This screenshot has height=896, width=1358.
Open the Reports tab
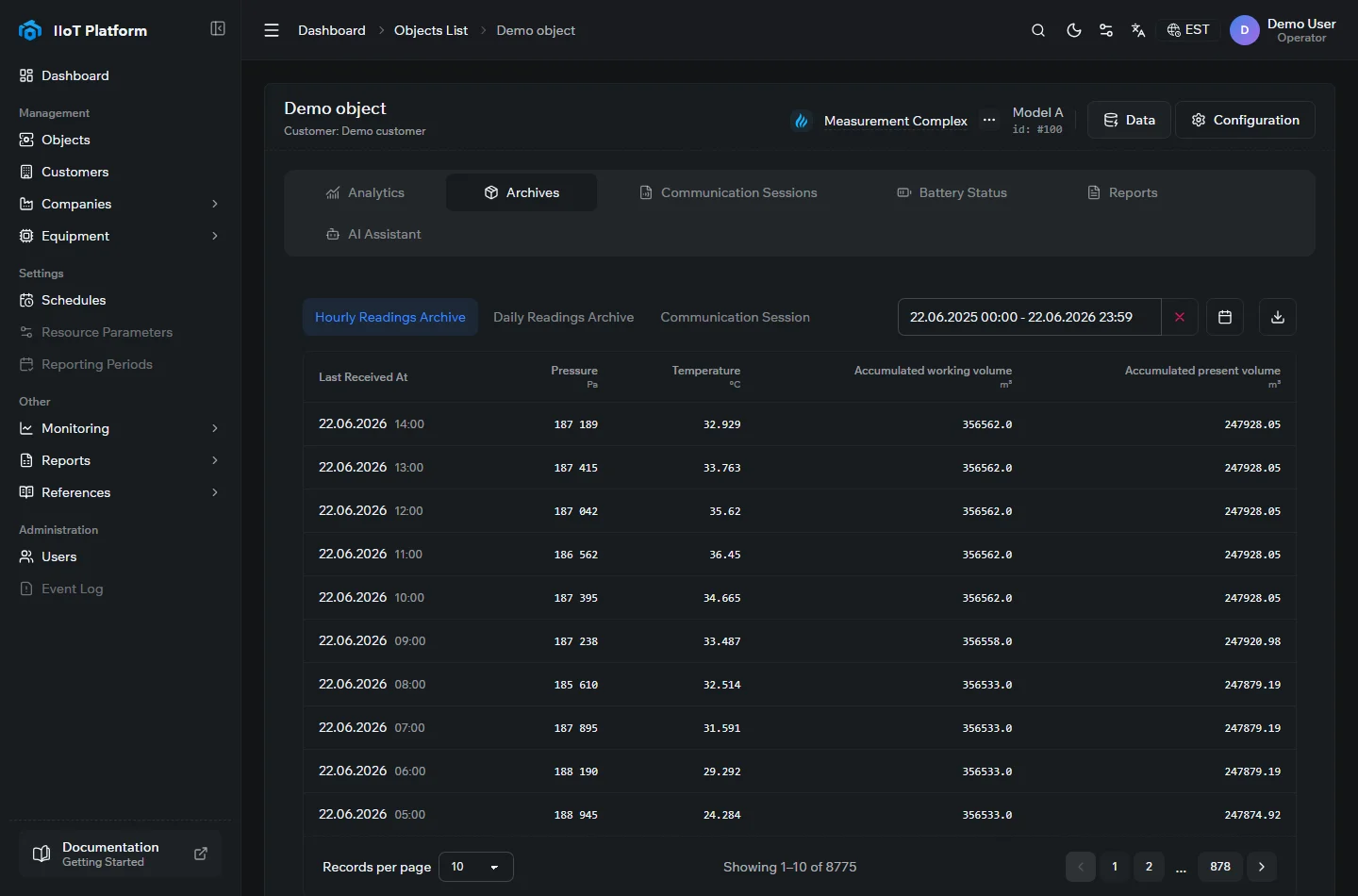pos(1122,192)
